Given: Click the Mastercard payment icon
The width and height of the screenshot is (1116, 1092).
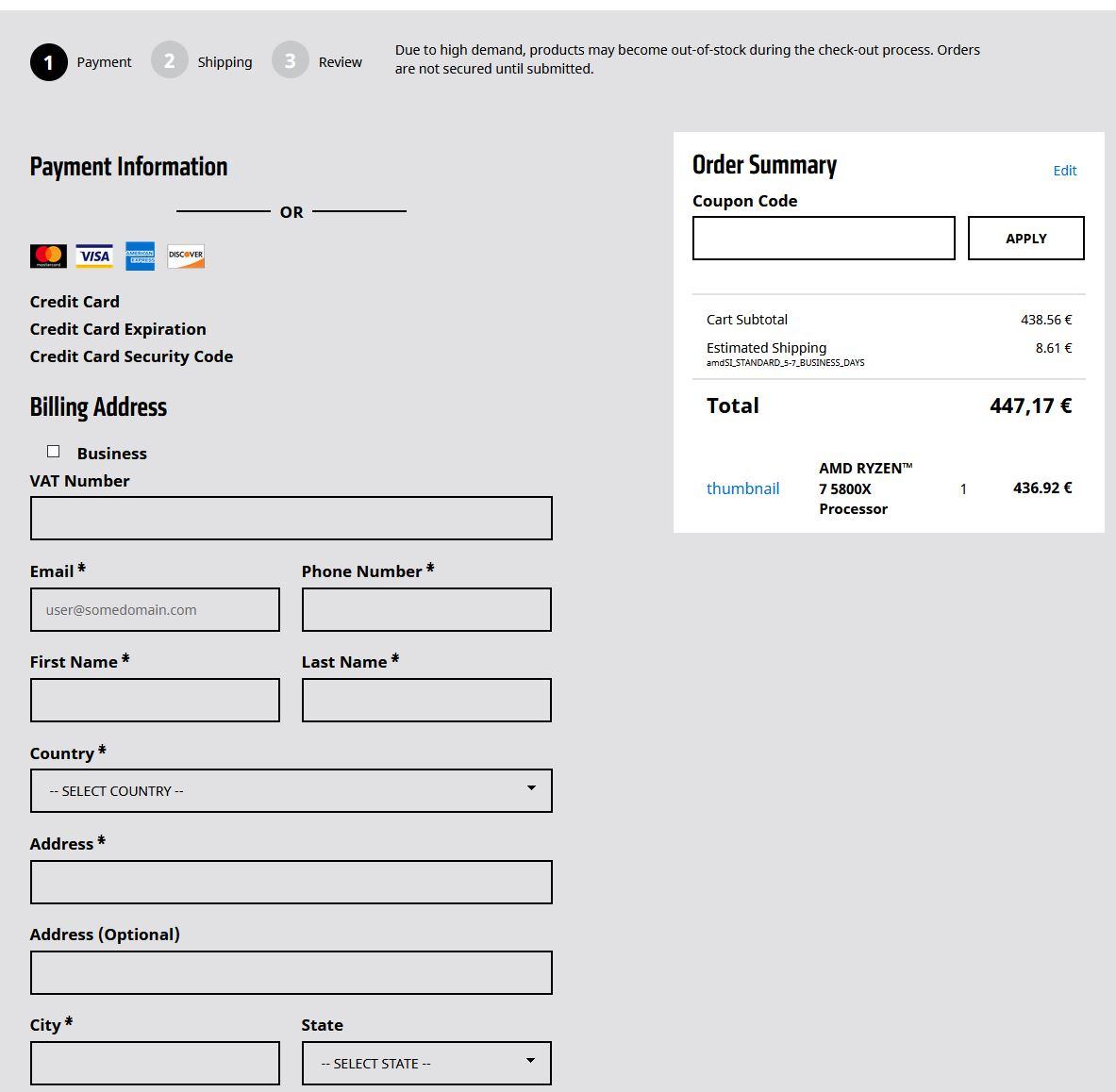Looking at the screenshot, I should [48, 256].
